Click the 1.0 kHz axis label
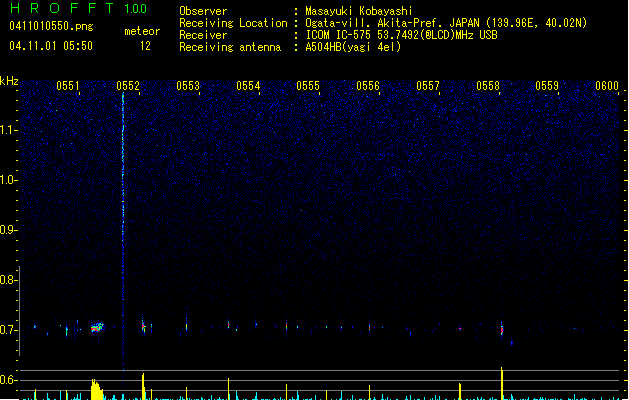 (8, 180)
